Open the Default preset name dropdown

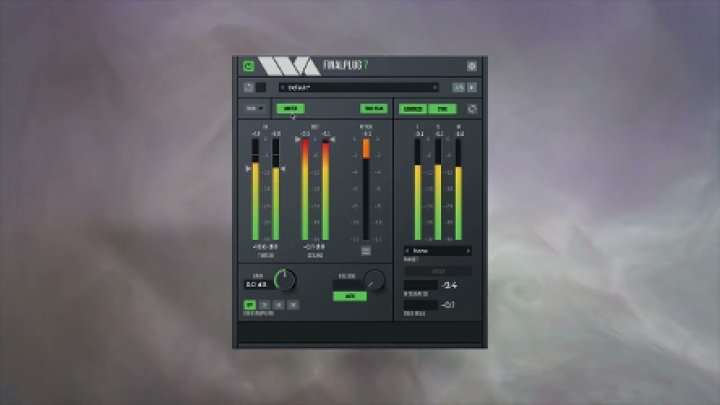pyautogui.click(x=358, y=87)
